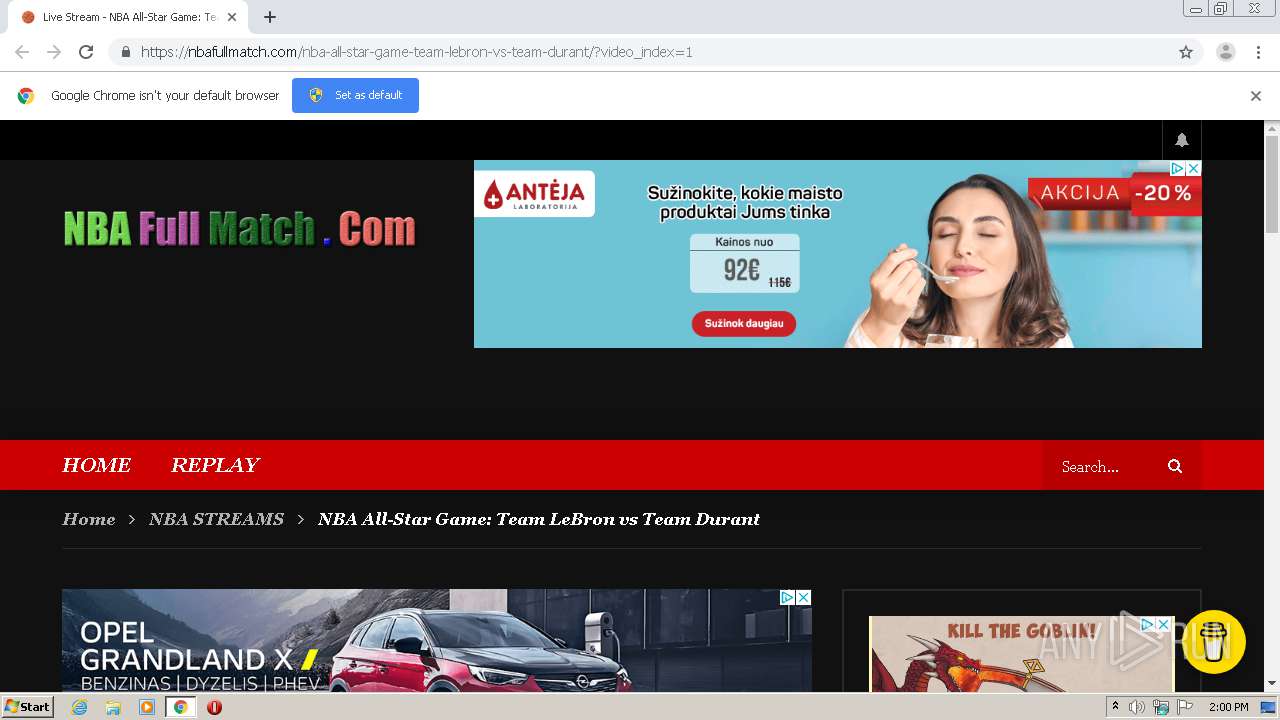Set Chrome as default browser
The width and height of the screenshot is (1280, 720).
355,95
